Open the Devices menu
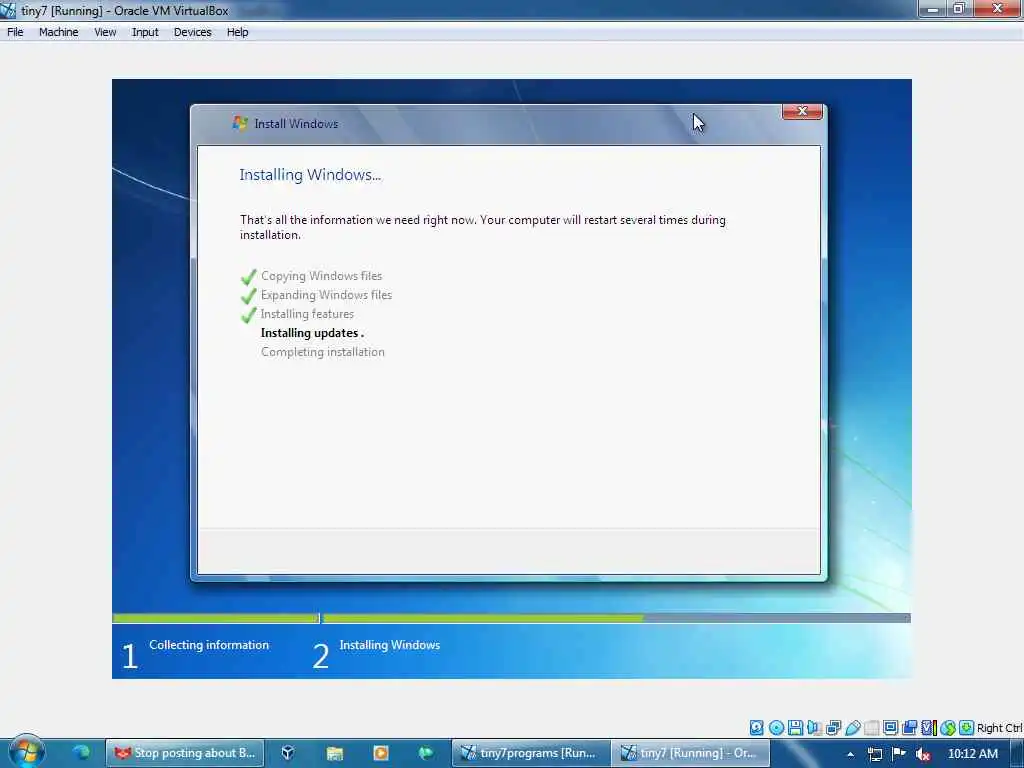This screenshot has width=1024, height=768. (x=192, y=32)
